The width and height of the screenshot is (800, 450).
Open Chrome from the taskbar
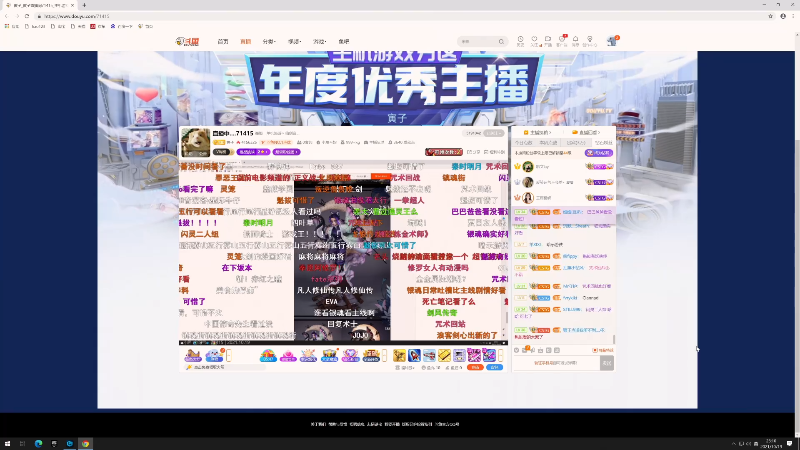click(x=86, y=444)
